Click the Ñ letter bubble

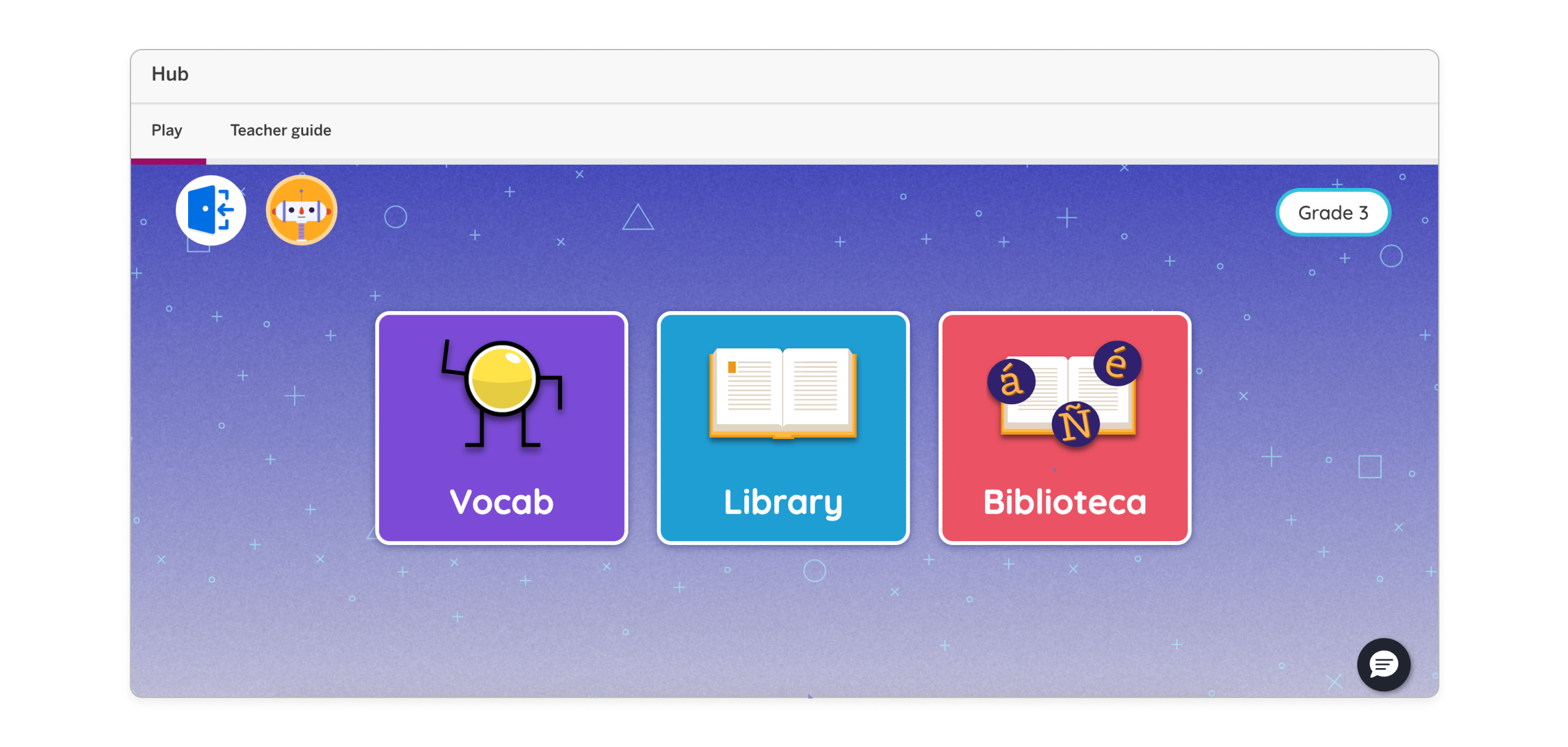pyautogui.click(x=1076, y=424)
